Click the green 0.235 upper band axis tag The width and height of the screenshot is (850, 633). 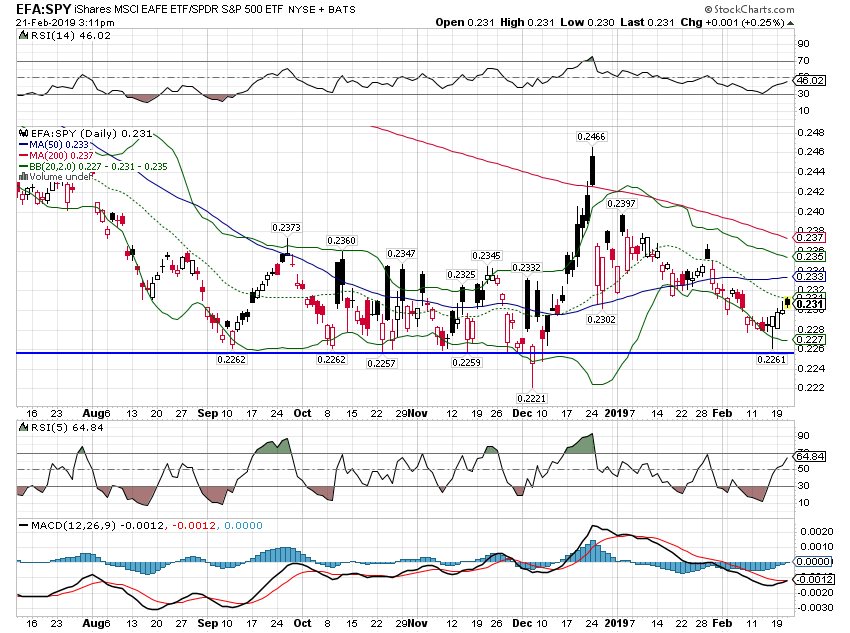[810, 256]
